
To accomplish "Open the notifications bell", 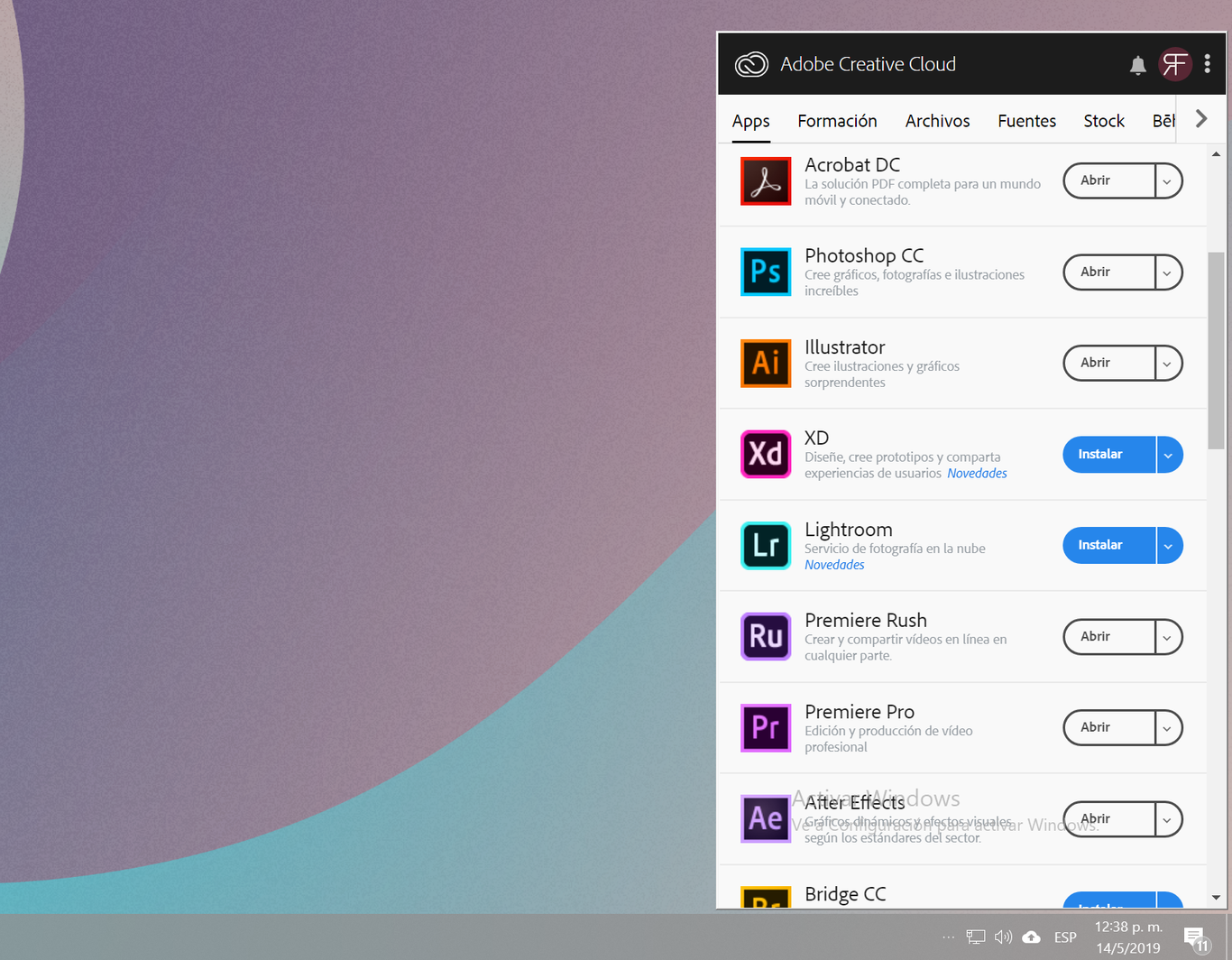I will click(x=1137, y=64).
